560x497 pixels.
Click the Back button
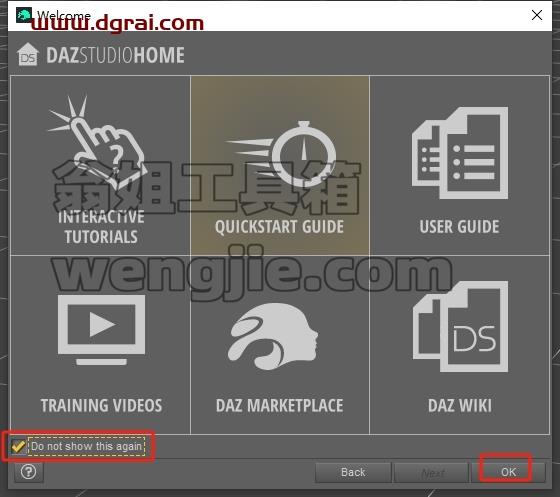353,472
